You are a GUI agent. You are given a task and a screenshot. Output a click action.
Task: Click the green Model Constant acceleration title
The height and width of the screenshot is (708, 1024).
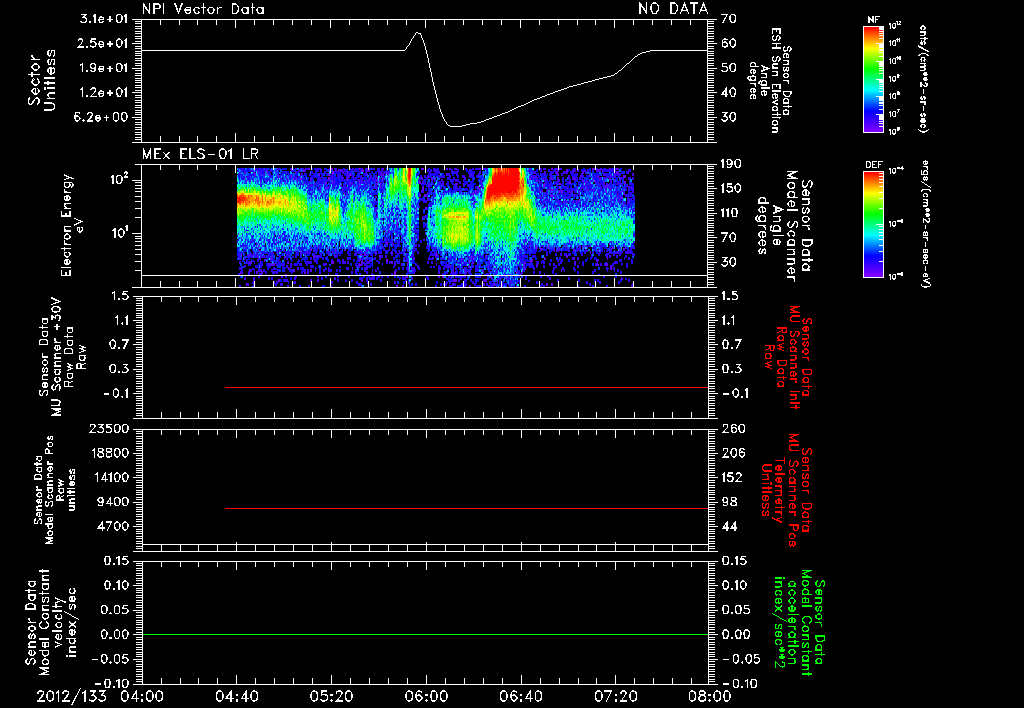[799, 622]
